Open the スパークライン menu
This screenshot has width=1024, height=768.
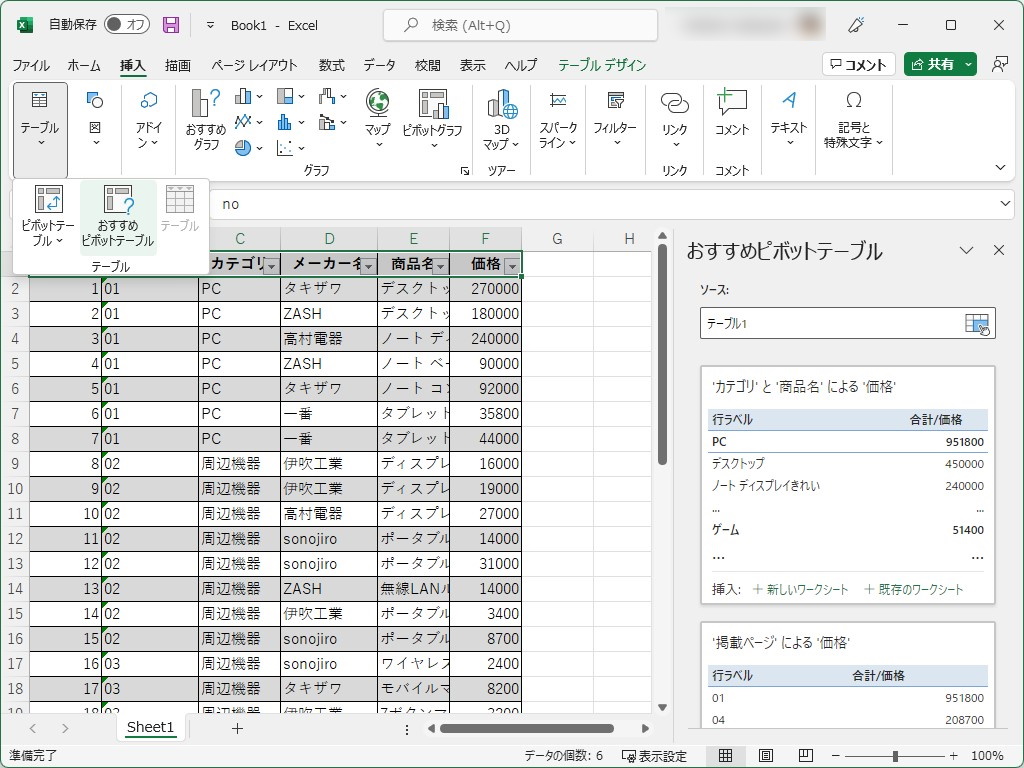click(x=558, y=118)
